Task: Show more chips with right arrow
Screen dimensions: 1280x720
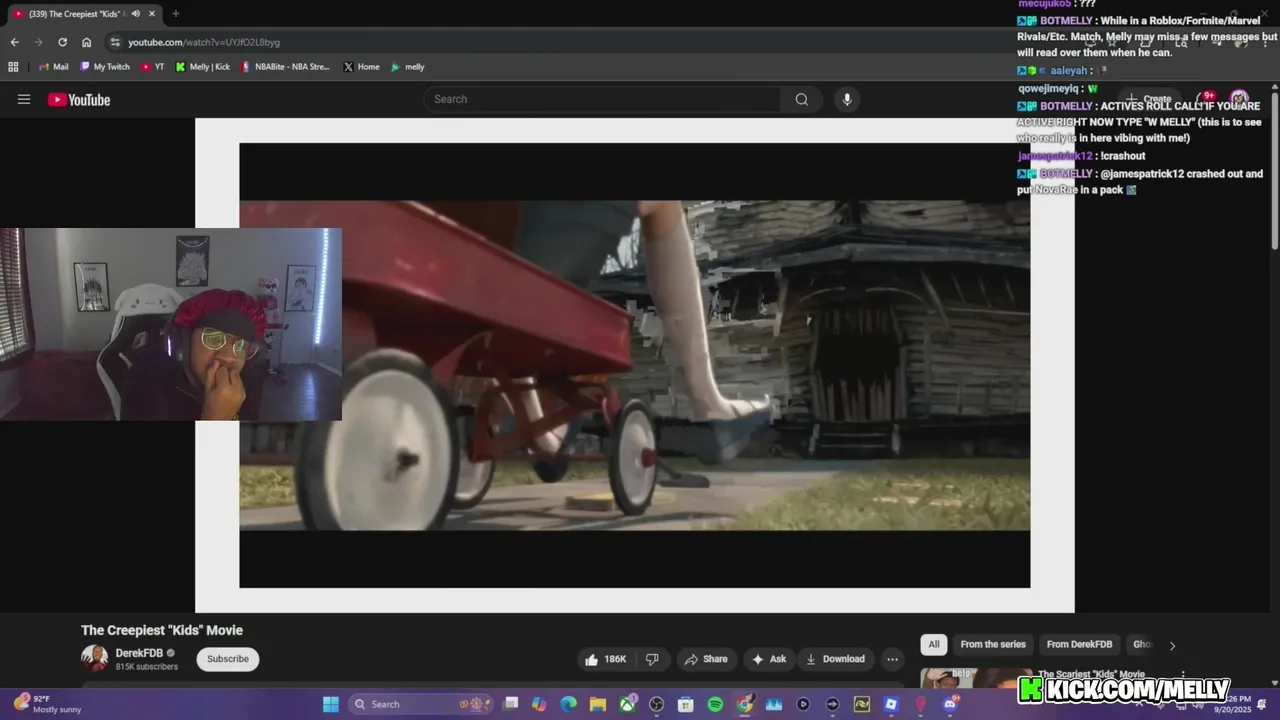Action: [1172, 646]
